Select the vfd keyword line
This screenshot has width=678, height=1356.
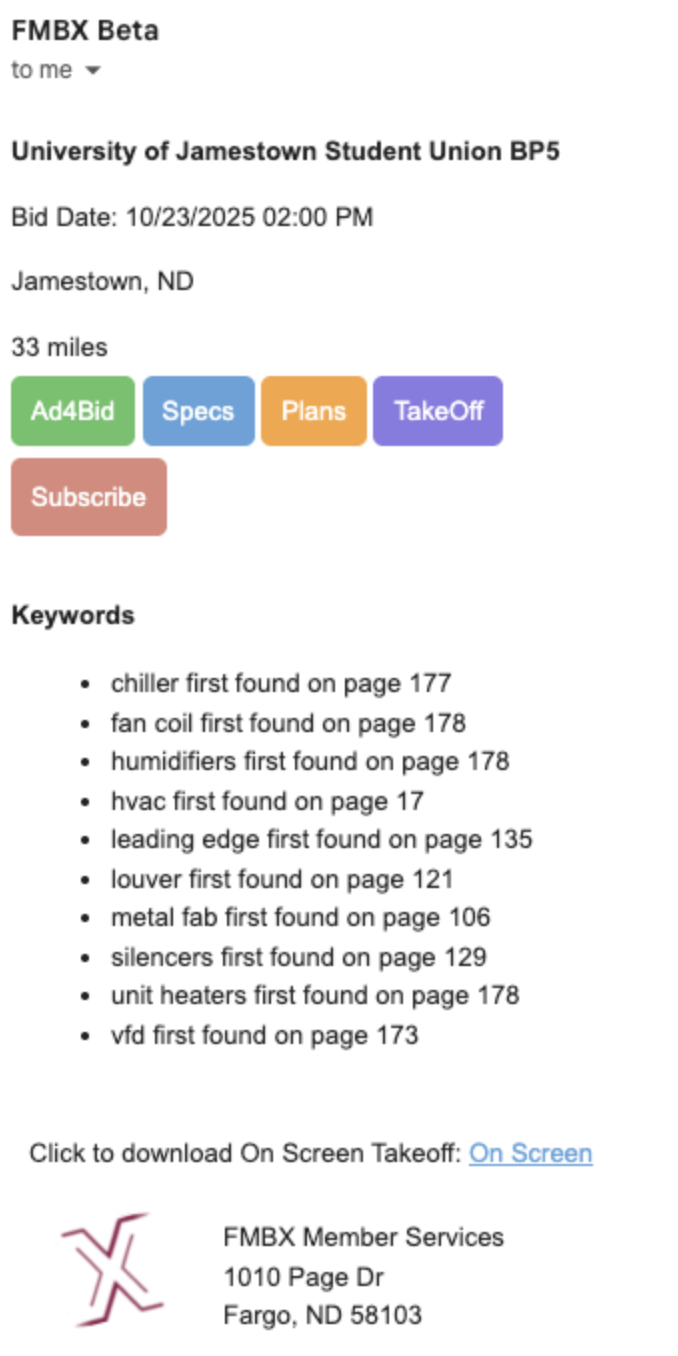264,1035
